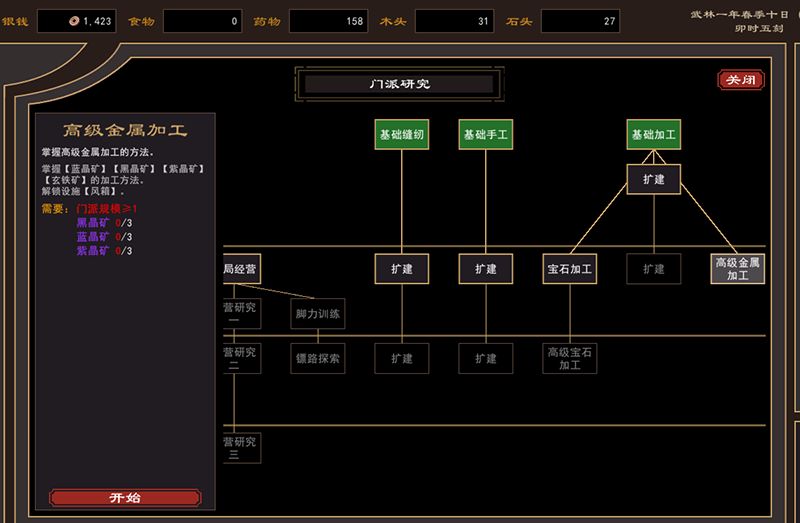Image resolution: width=800 pixels, height=523 pixels.
Task: Close the research panel with 关闭
Action: tap(742, 80)
